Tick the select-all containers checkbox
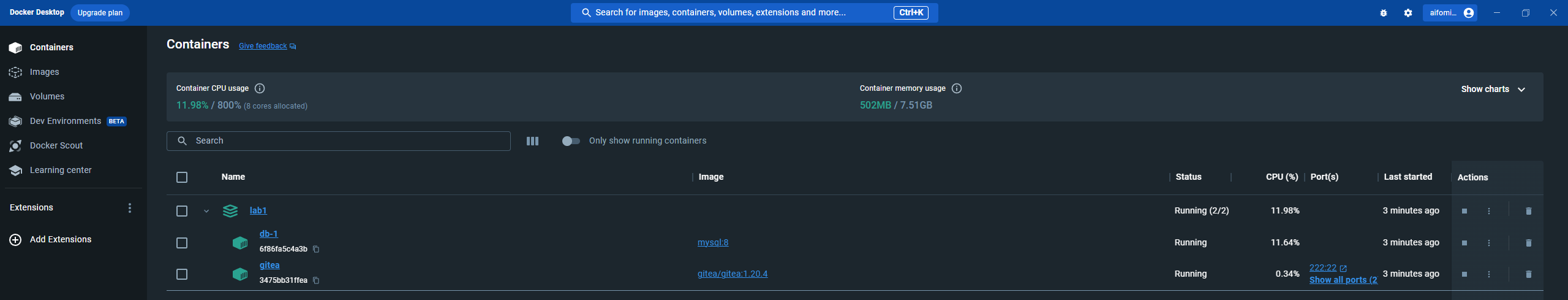This screenshot has width=1568, height=300. click(x=182, y=177)
